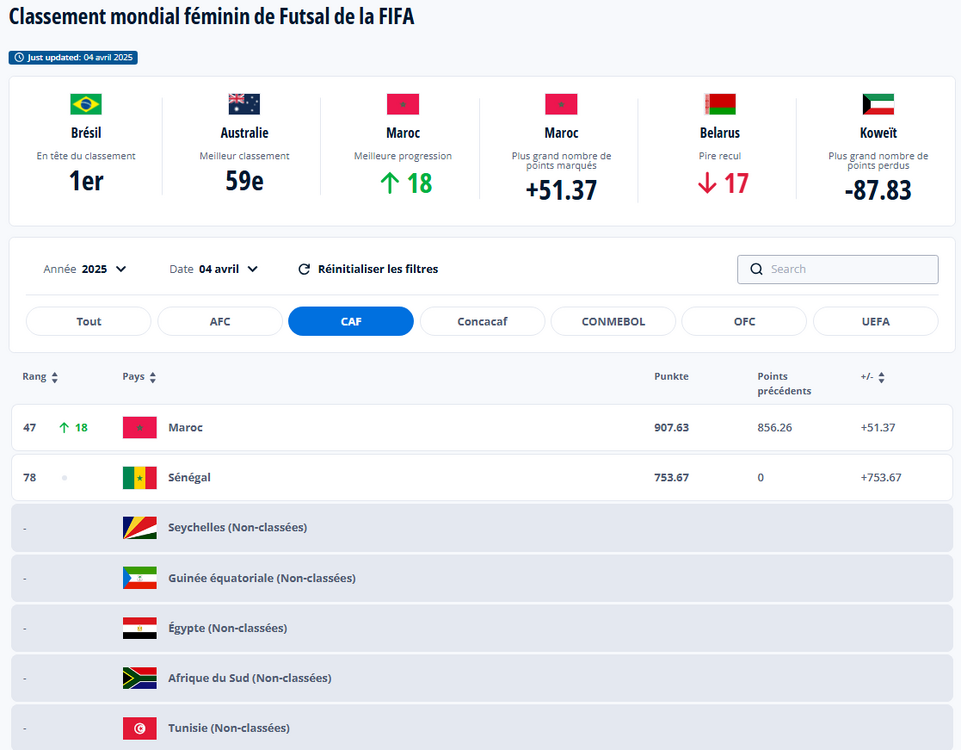961x750 pixels.
Task: Open the Maroc row link
Action: 482,428
